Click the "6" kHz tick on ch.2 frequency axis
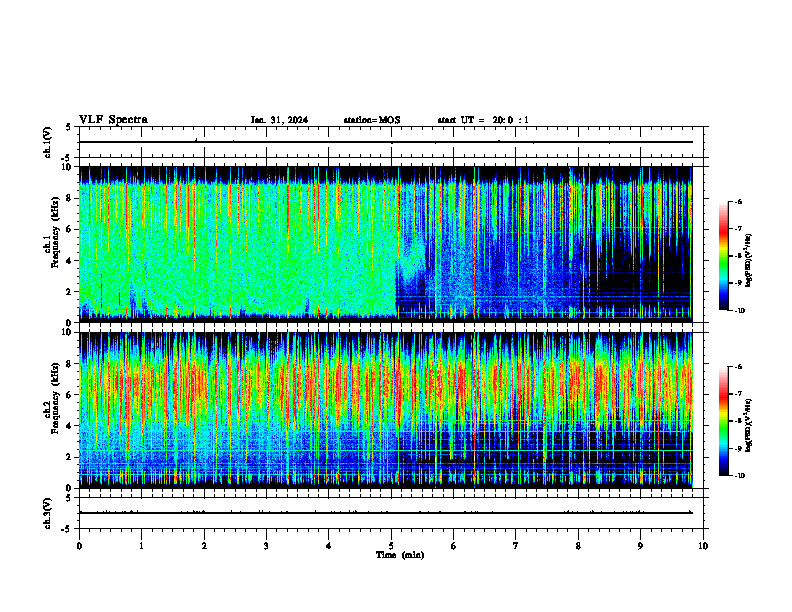This screenshot has height=612, width=792. point(69,395)
